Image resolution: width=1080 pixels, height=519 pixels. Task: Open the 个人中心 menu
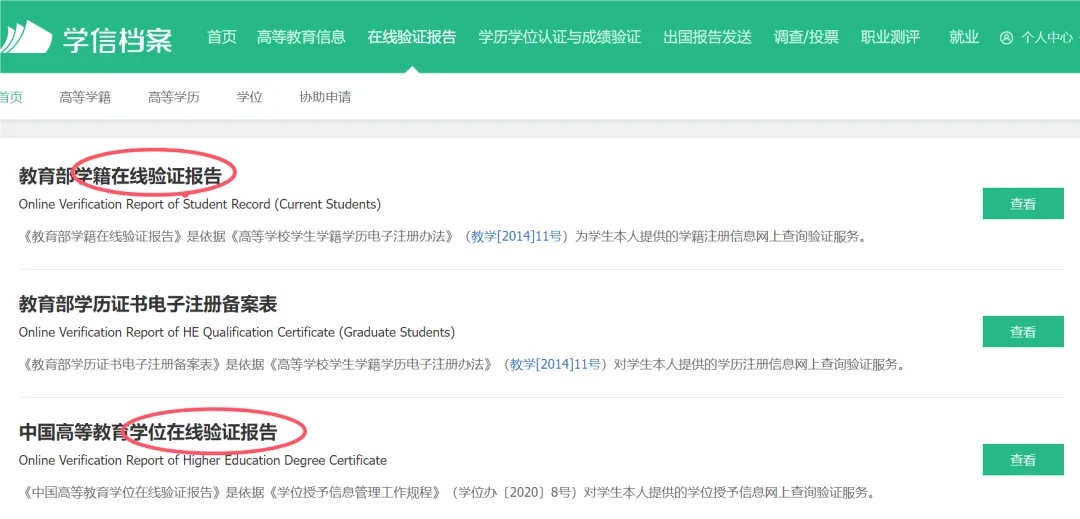1046,37
